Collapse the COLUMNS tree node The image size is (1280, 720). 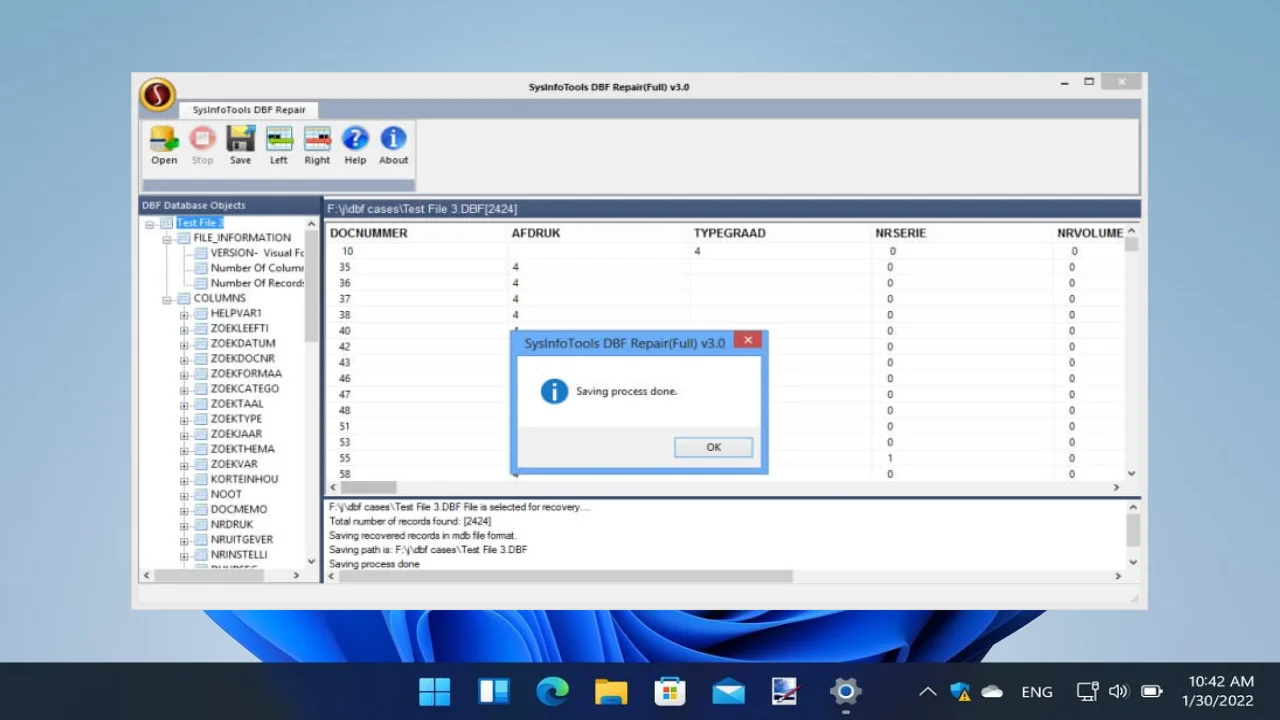167,299
